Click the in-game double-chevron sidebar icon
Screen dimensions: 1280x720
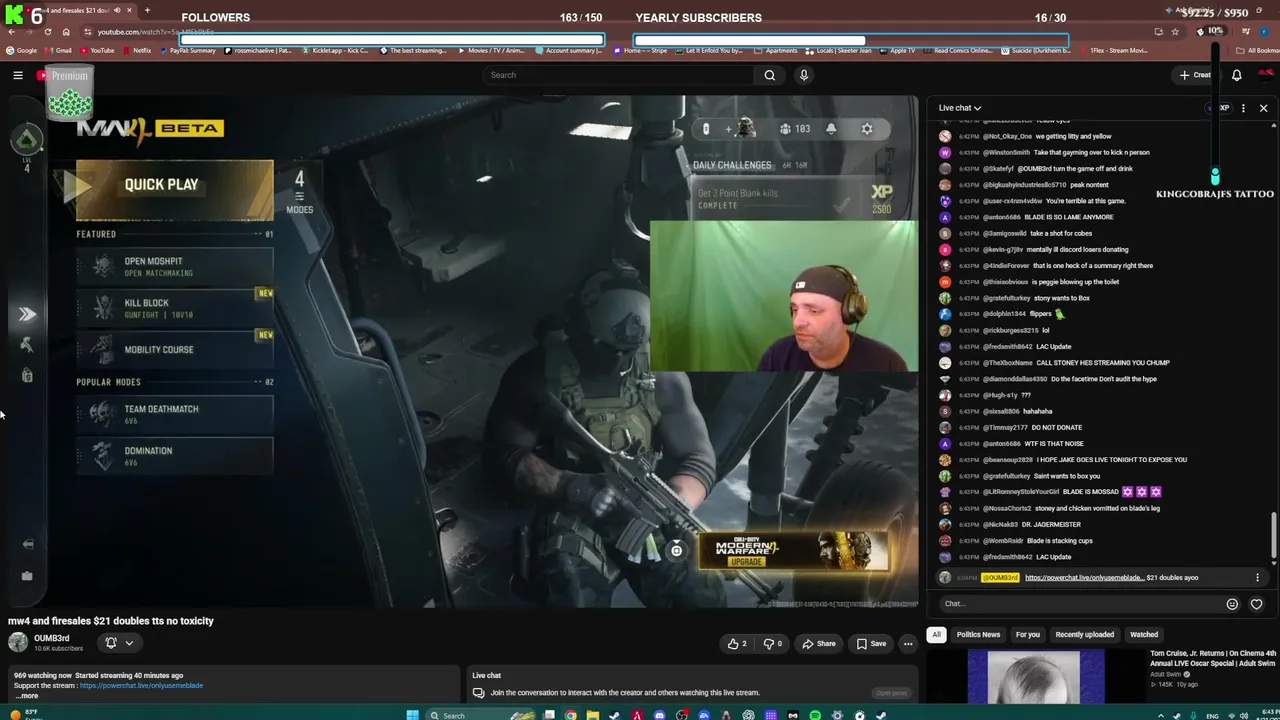point(27,314)
